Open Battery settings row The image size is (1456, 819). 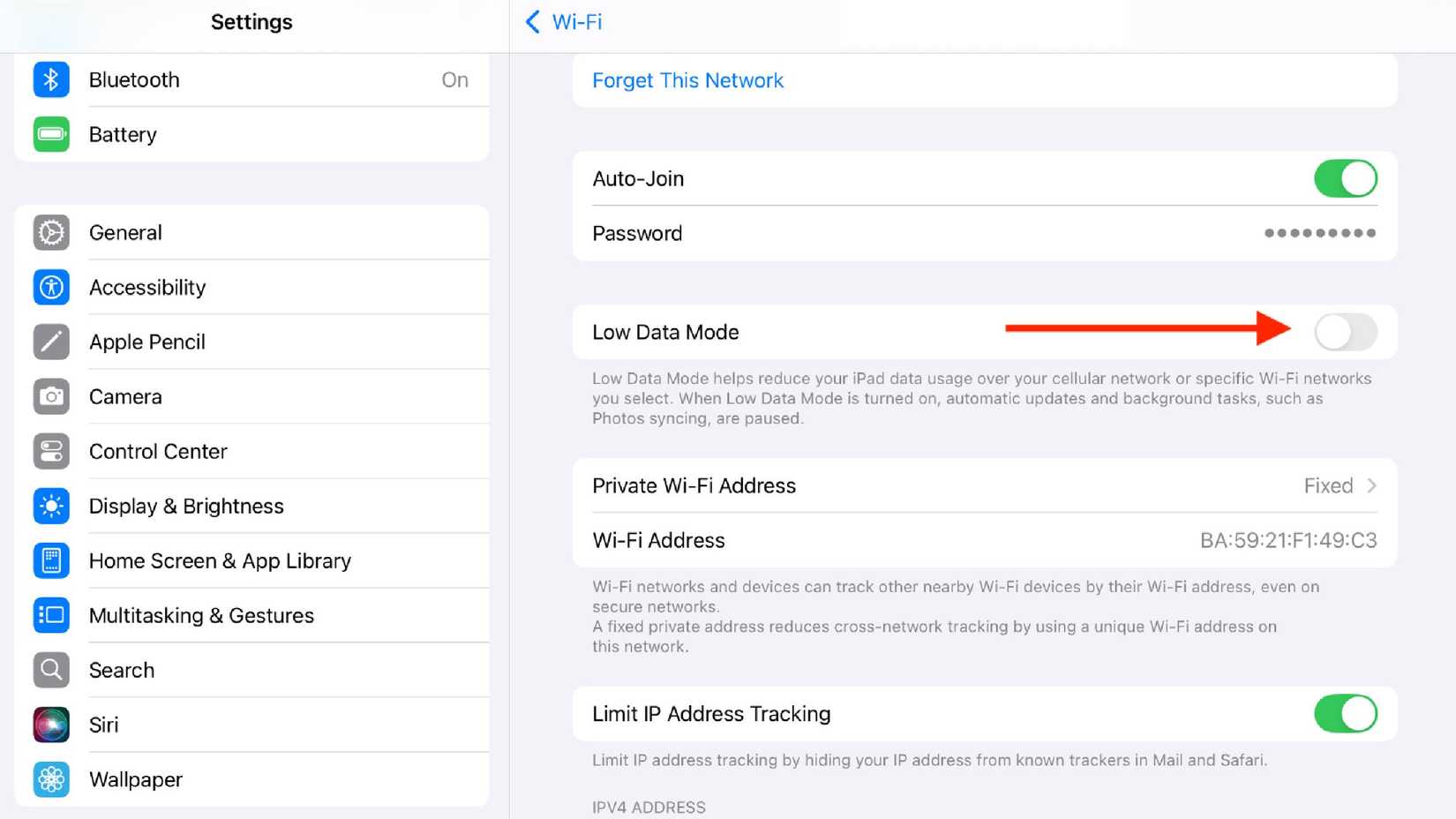point(251,134)
